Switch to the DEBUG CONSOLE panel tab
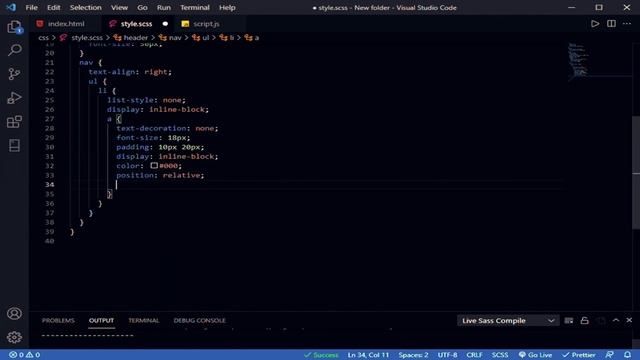The height and width of the screenshot is (360, 640). point(199,320)
